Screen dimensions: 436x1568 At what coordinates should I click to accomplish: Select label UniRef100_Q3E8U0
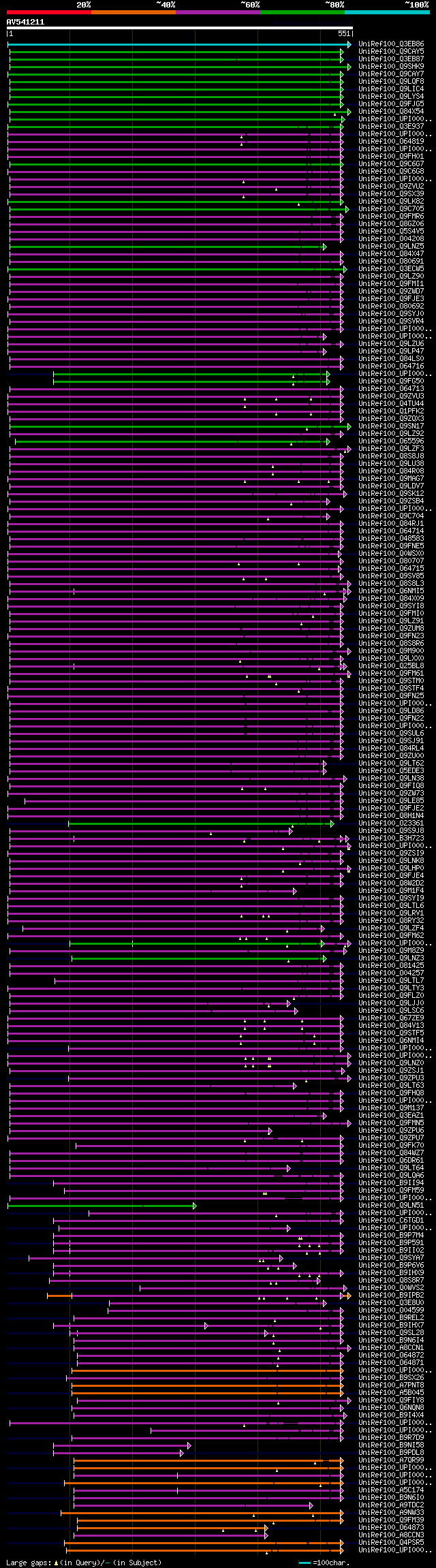tap(391, 1303)
